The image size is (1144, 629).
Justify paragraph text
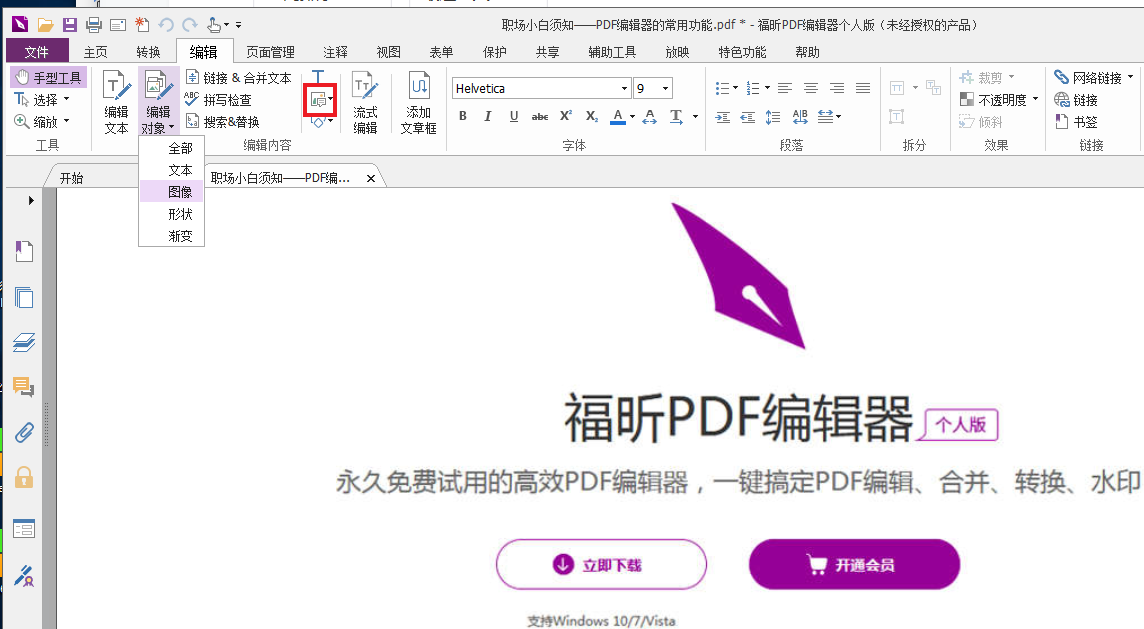tap(863, 88)
